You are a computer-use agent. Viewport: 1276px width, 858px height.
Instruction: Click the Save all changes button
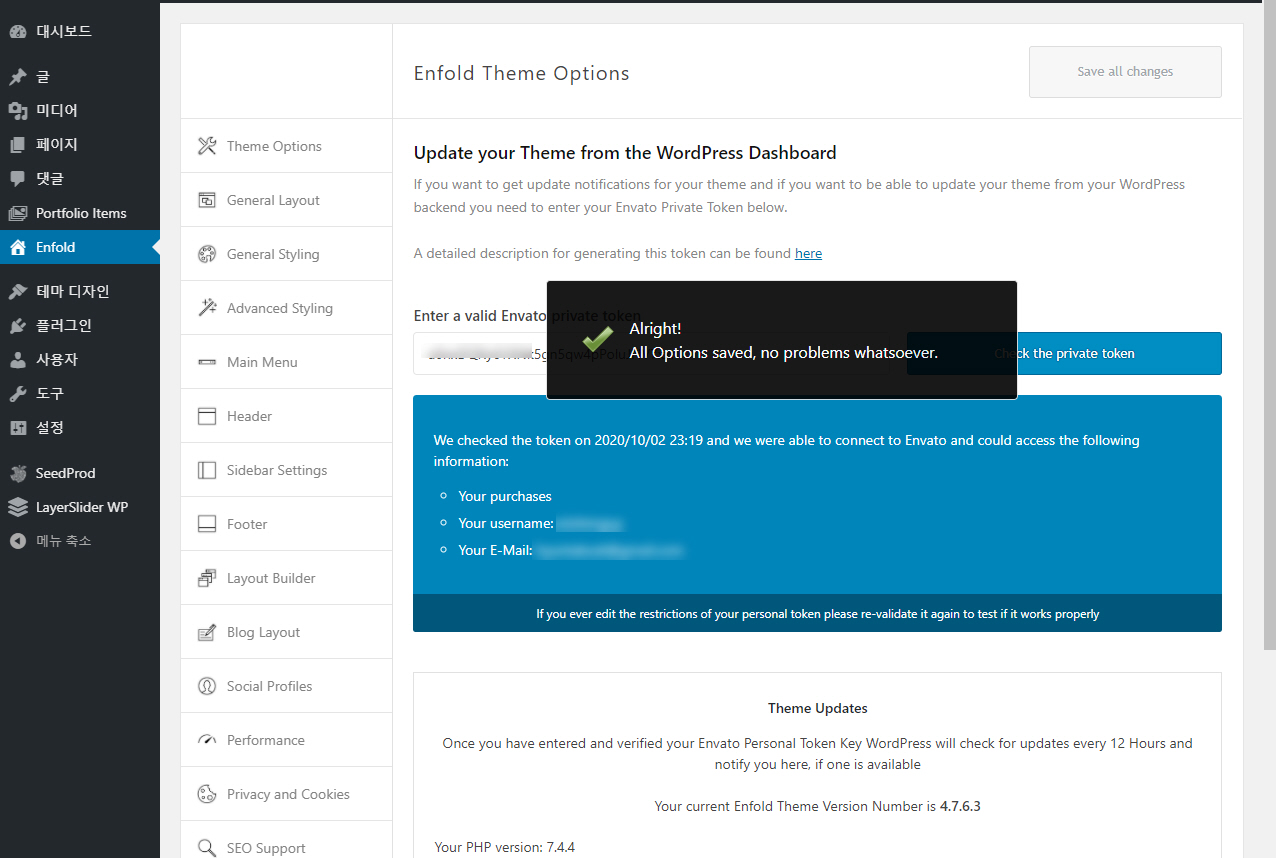point(1125,72)
